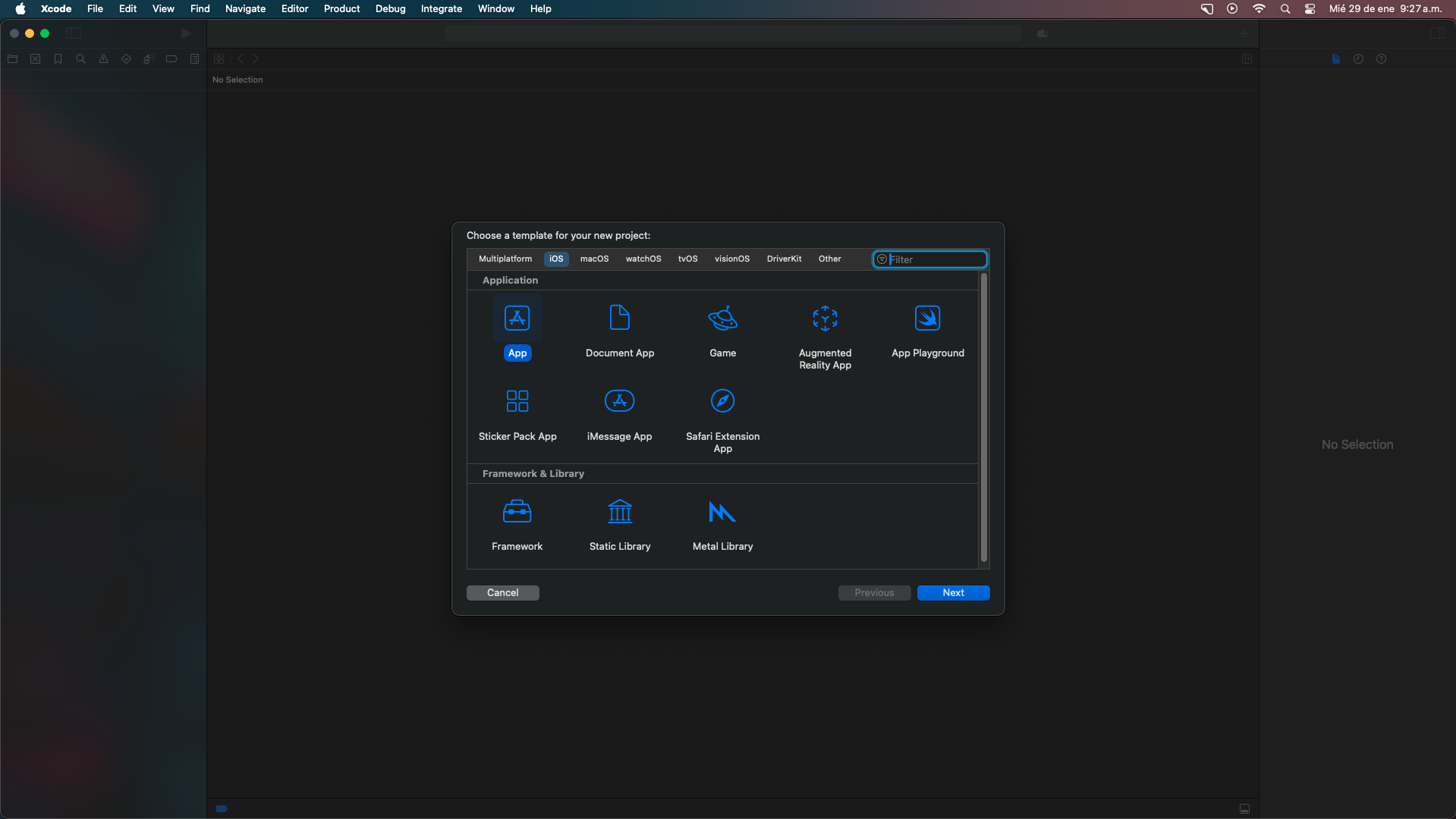The height and width of the screenshot is (819, 1456).
Task: Switch to the DriverKit tab
Action: pyautogui.click(x=784, y=259)
